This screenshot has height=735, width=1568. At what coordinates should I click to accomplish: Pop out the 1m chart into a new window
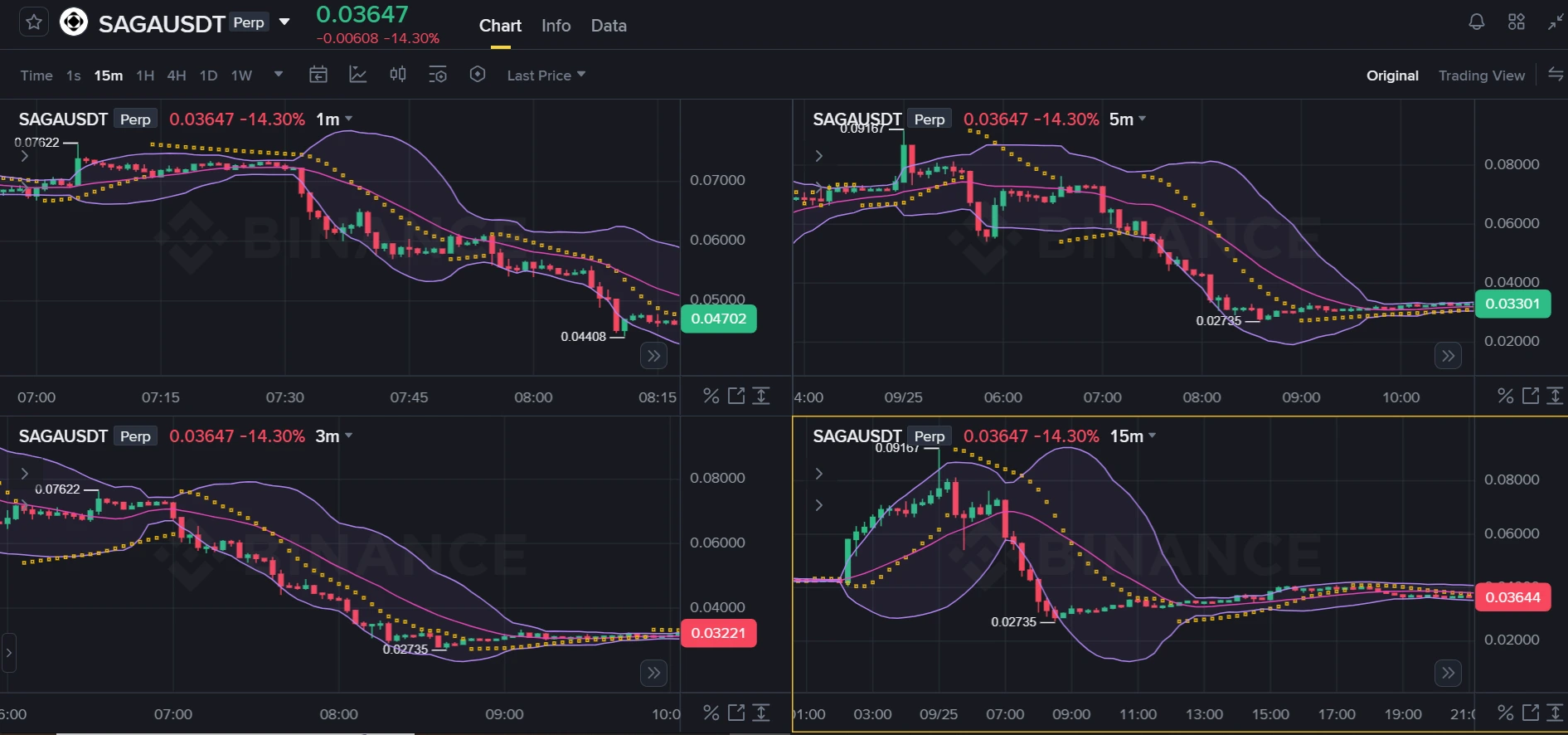736,396
